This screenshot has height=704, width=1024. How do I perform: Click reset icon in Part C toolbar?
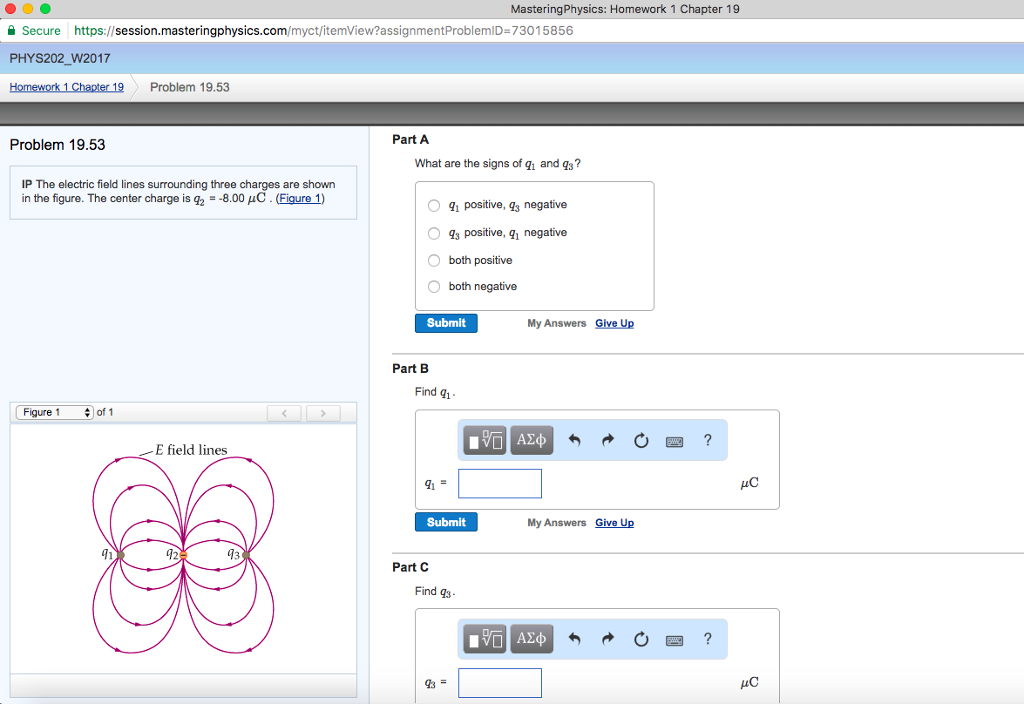click(x=641, y=639)
